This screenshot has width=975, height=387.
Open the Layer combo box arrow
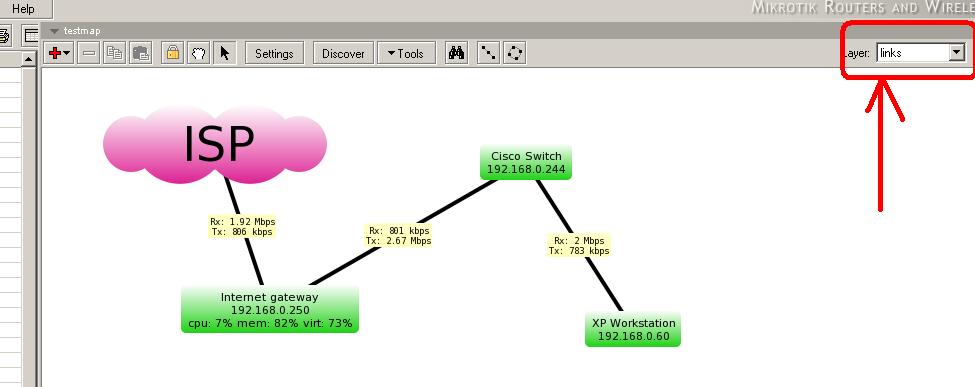pos(956,54)
